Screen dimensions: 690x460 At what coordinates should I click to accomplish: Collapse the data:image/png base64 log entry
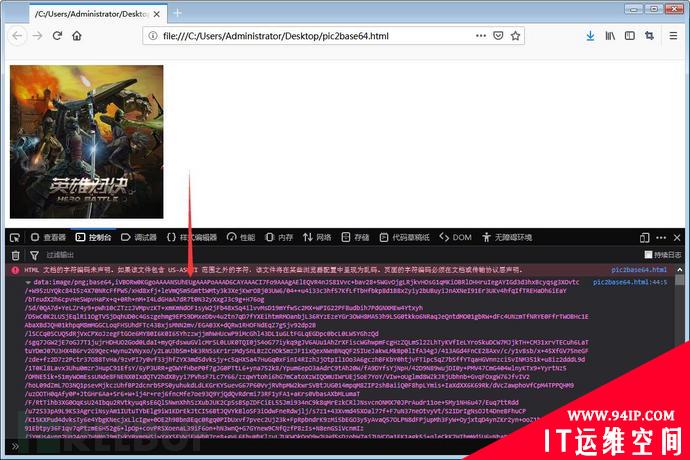[28, 282]
